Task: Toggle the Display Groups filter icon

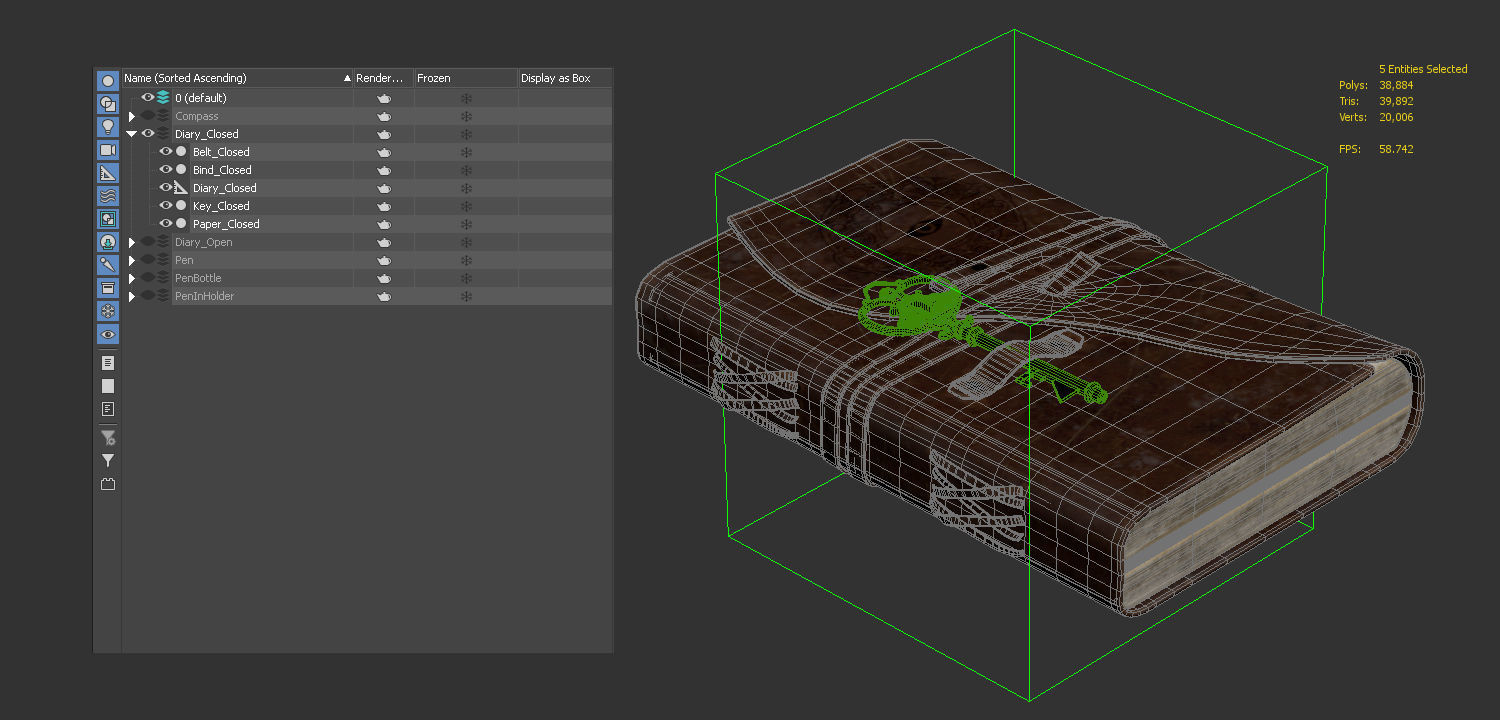Action: (108, 219)
